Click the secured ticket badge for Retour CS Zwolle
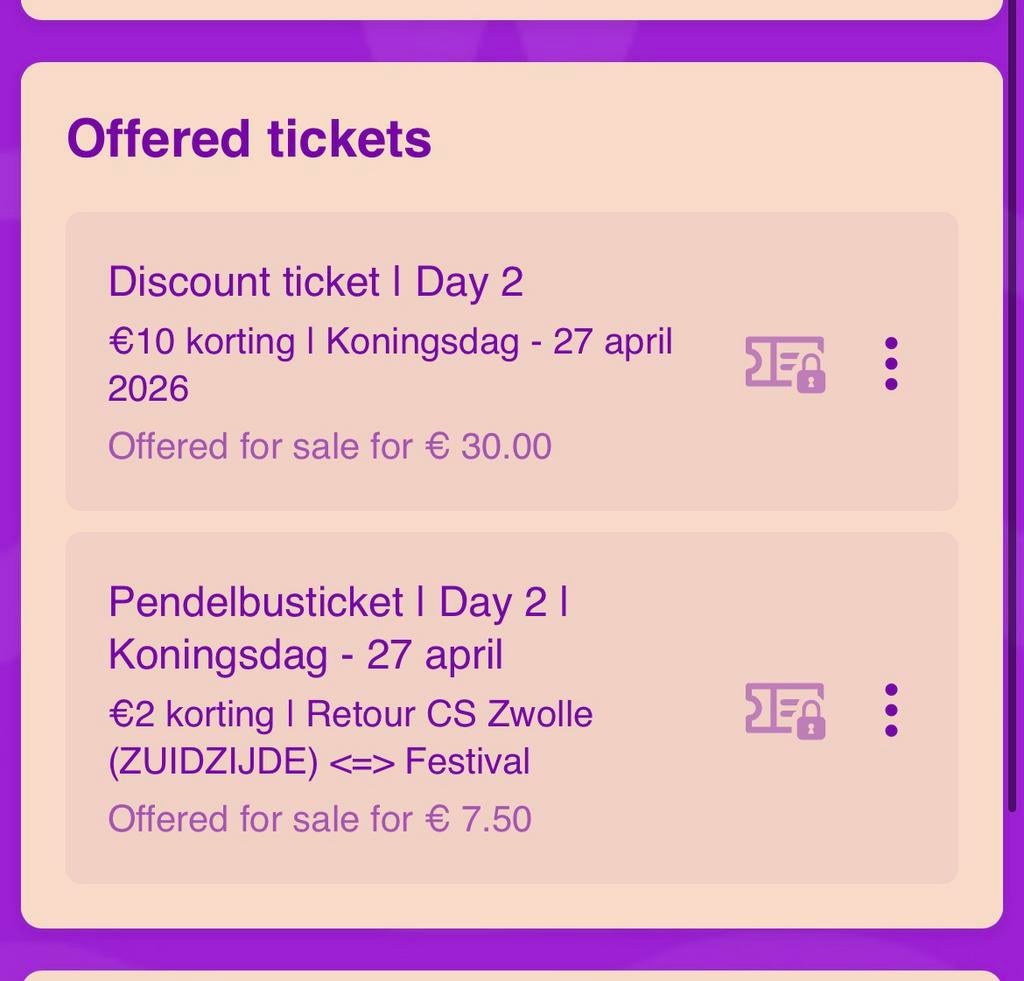Screen dimensions: 1024x981 (785, 711)
